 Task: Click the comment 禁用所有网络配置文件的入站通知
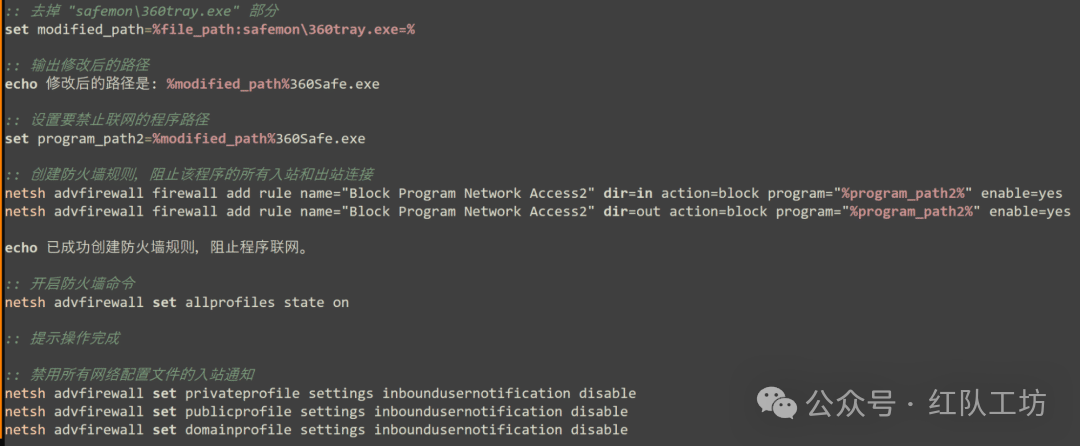(x=130, y=374)
